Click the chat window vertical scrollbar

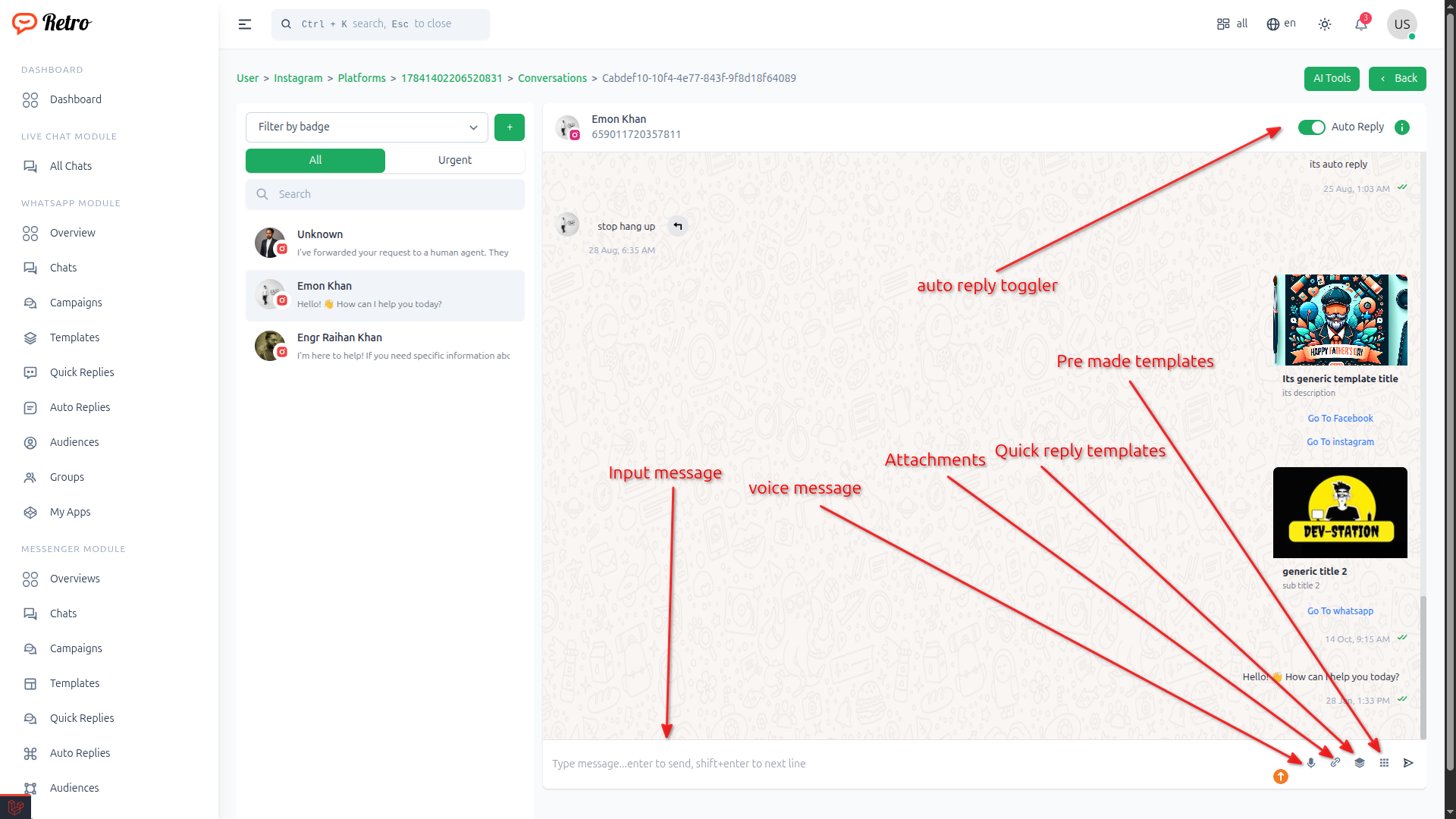1423,667
